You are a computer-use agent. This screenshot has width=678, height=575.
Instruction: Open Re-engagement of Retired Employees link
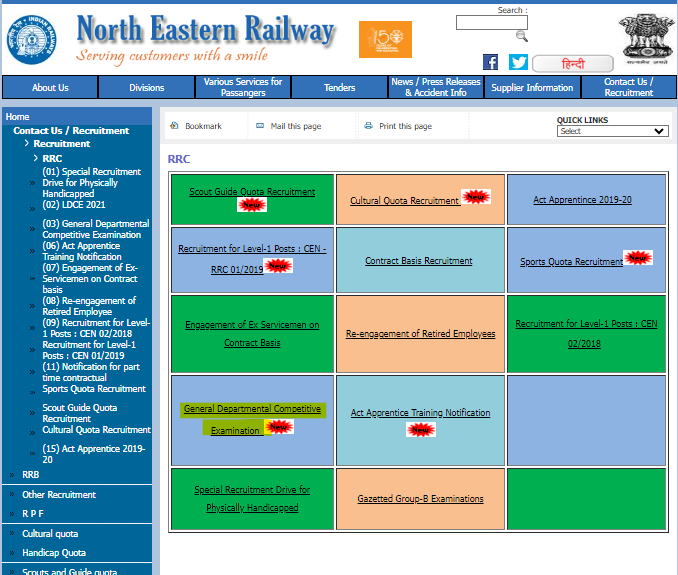(x=420, y=334)
